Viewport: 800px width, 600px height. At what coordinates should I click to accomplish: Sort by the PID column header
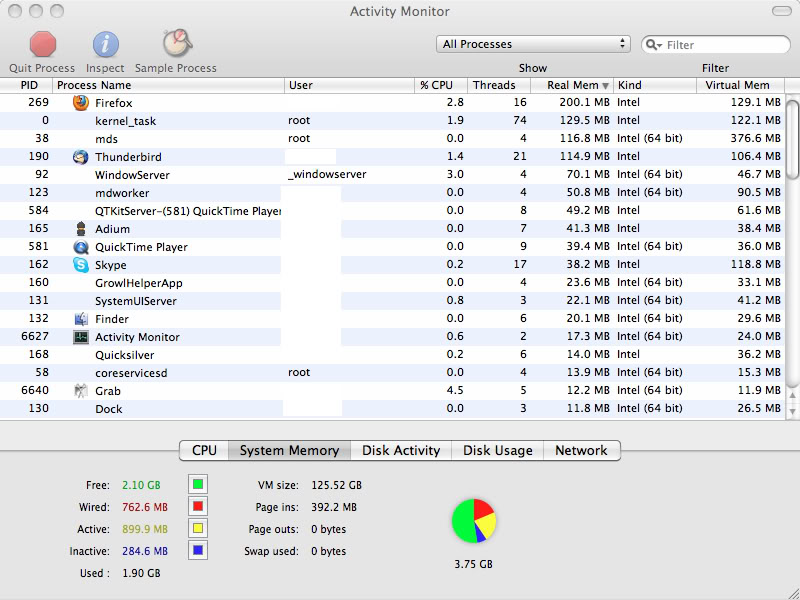coord(27,85)
